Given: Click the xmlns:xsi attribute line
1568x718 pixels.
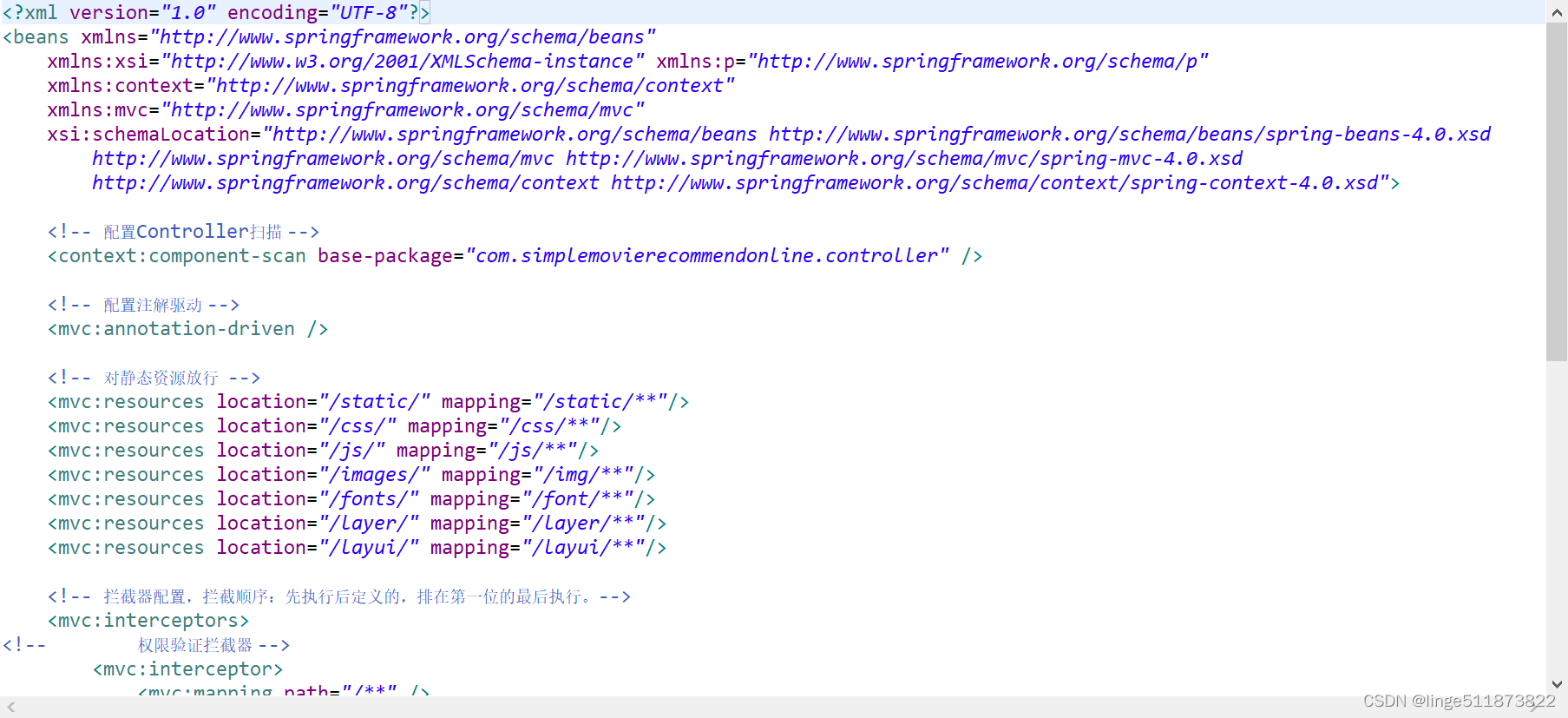Looking at the screenshot, I should 627,62.
